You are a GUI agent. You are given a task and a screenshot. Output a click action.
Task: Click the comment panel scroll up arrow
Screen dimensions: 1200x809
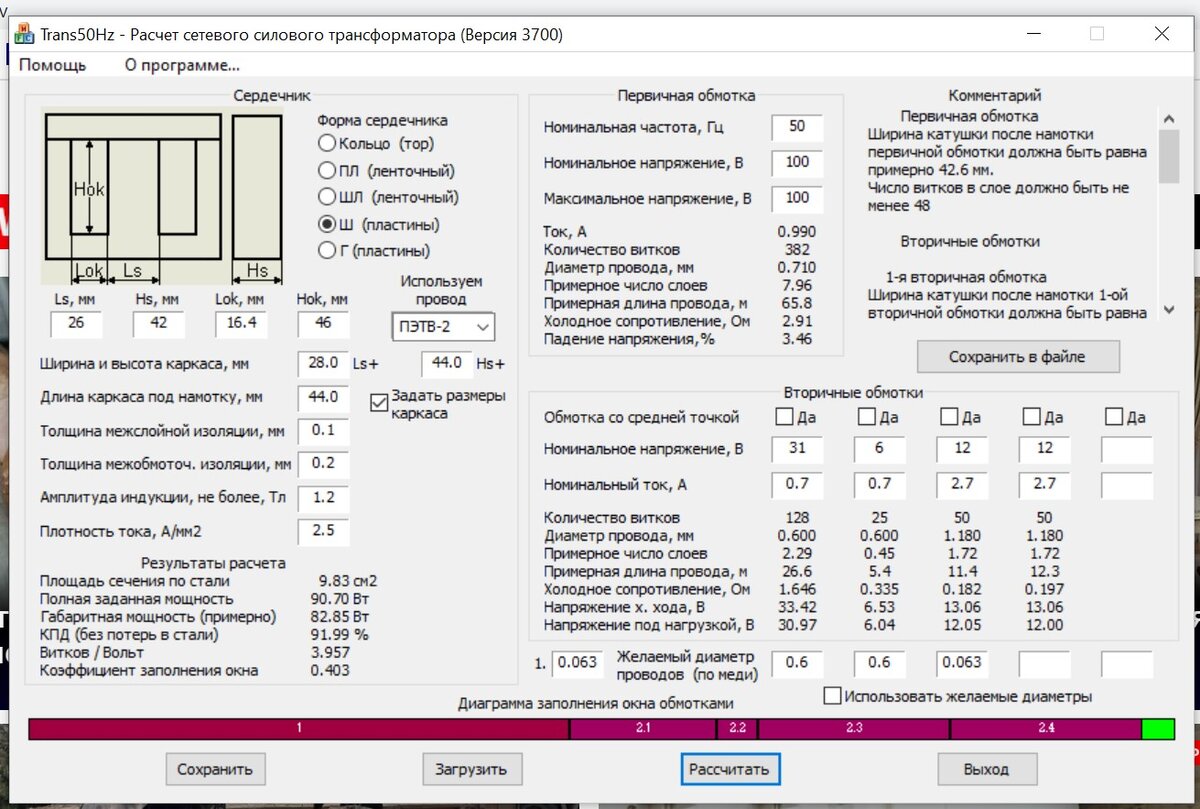pos(1169,118)
